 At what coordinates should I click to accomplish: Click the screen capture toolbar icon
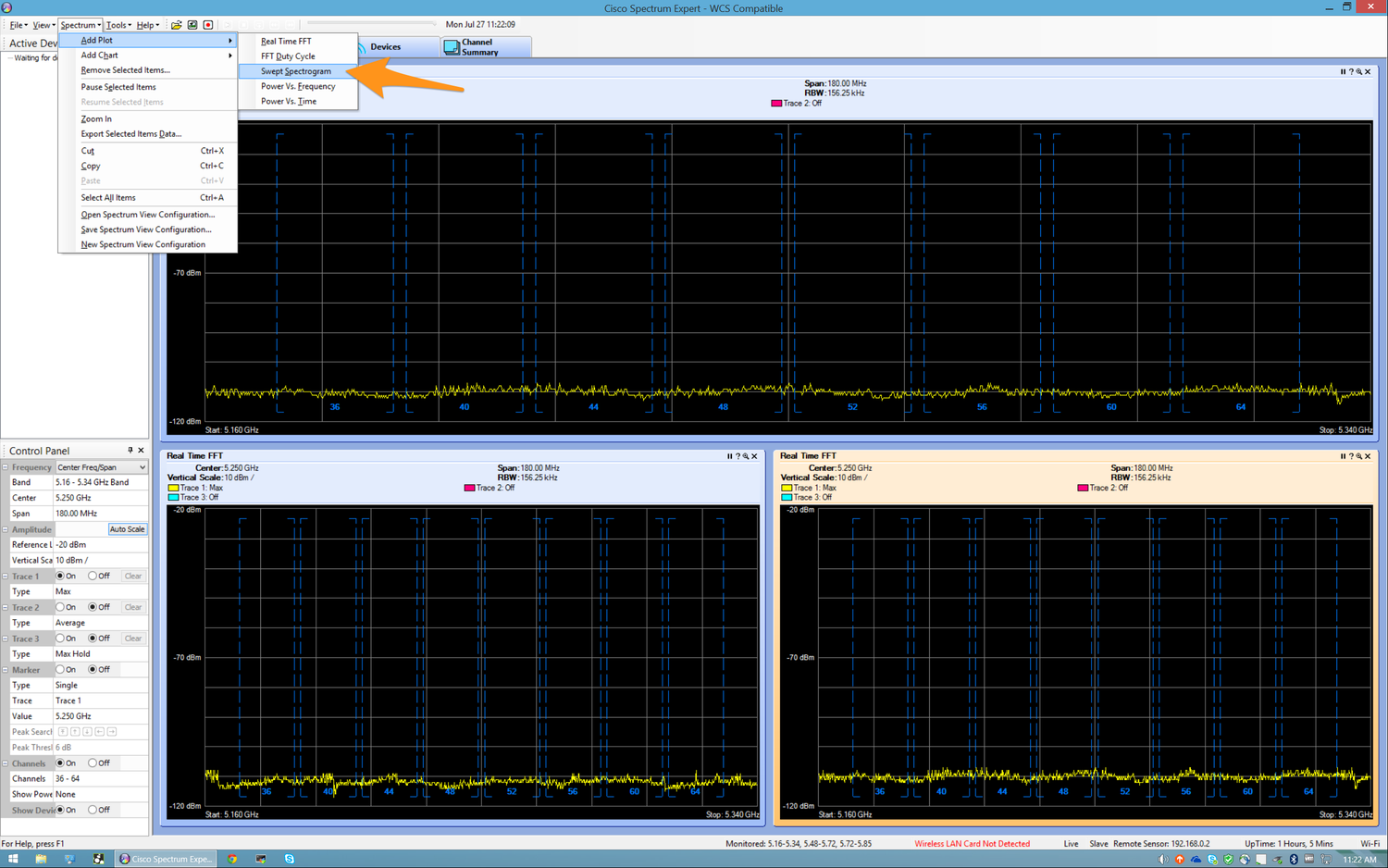192,25
